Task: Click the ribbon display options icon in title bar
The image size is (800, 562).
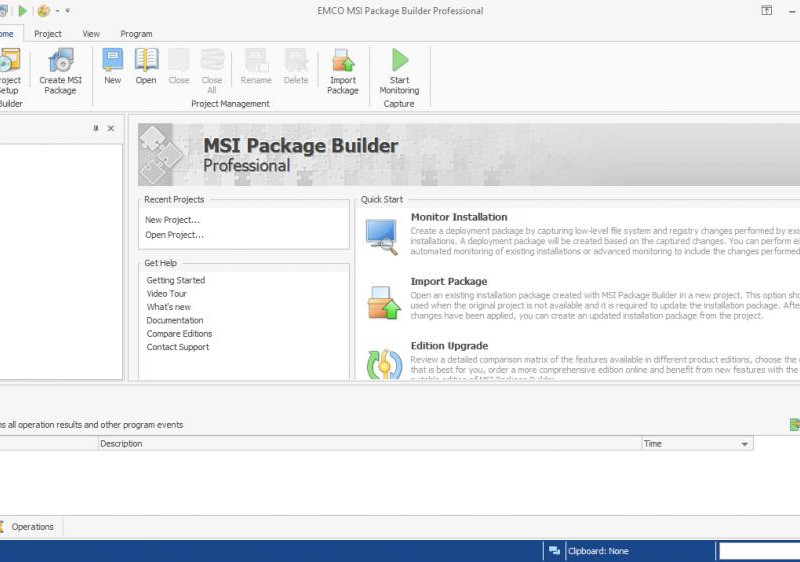Action: point(766,10)
